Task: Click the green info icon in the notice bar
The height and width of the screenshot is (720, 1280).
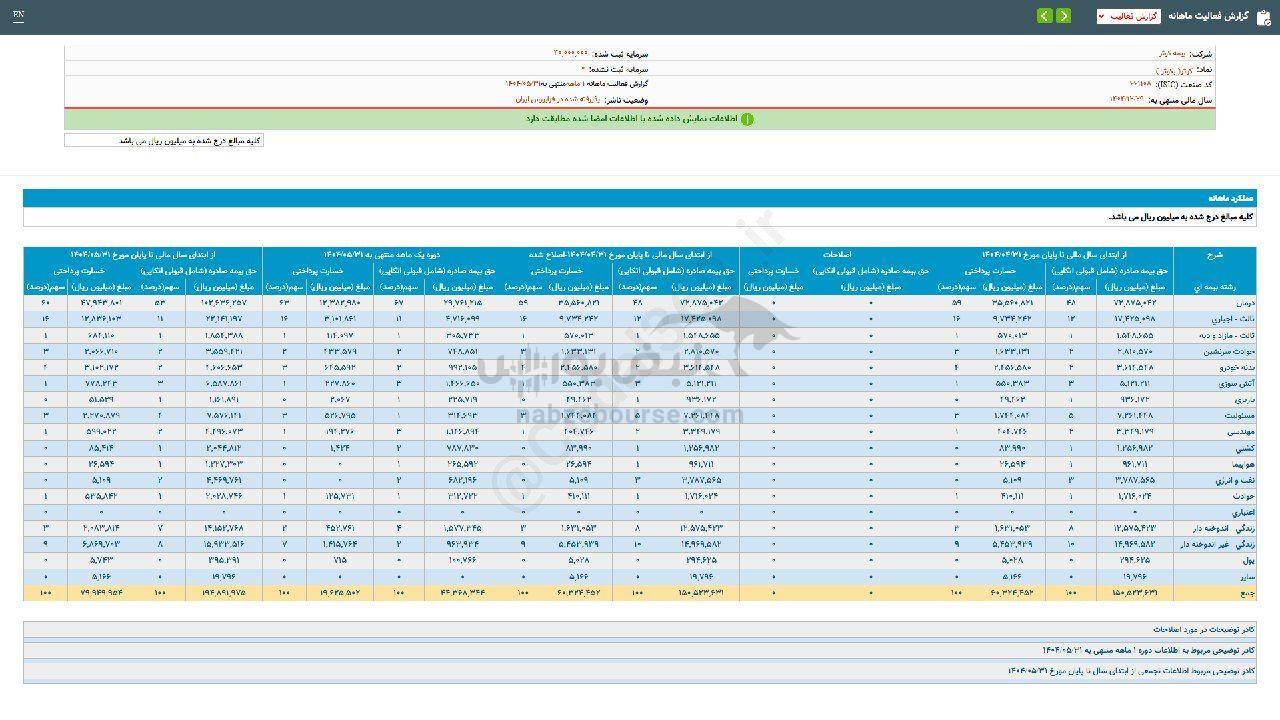Action: pos(746,119)
